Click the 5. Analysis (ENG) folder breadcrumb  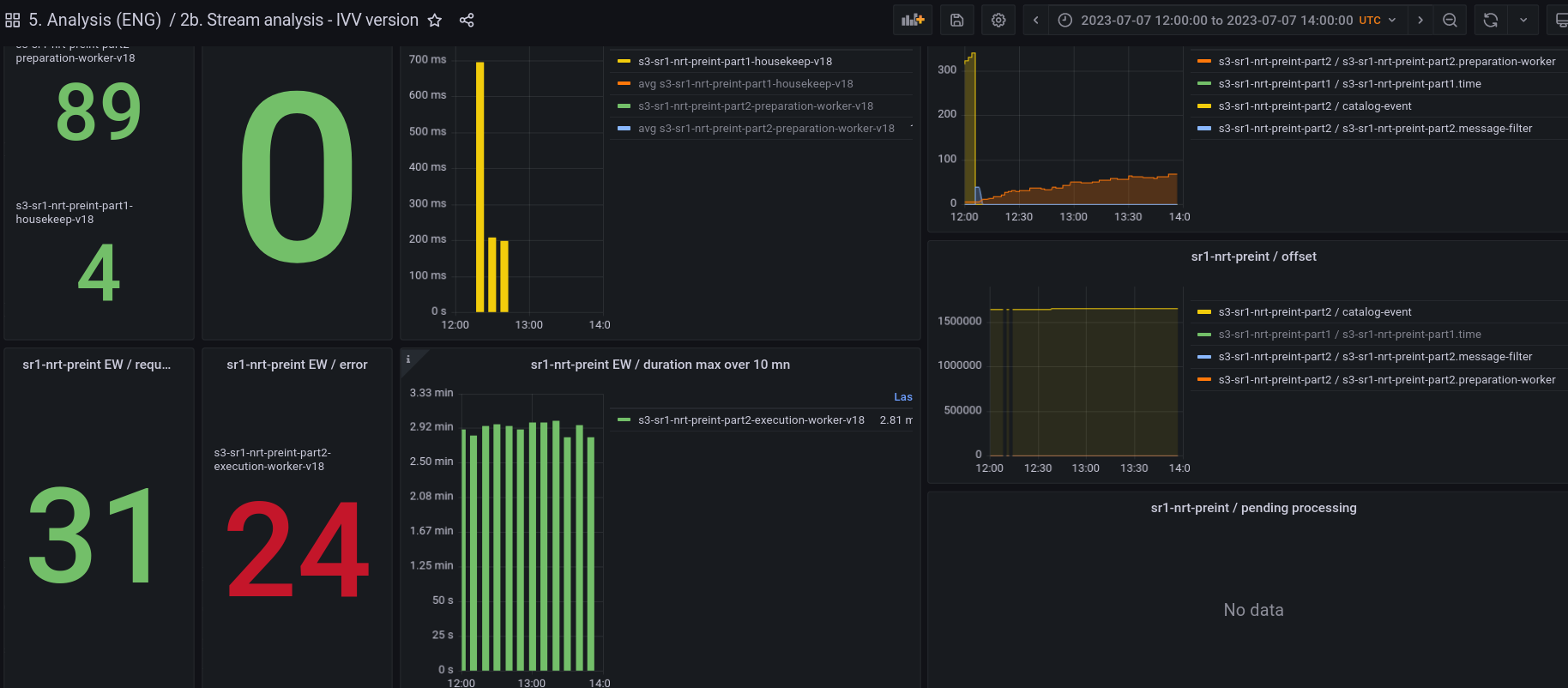click(x=95, y=20)
